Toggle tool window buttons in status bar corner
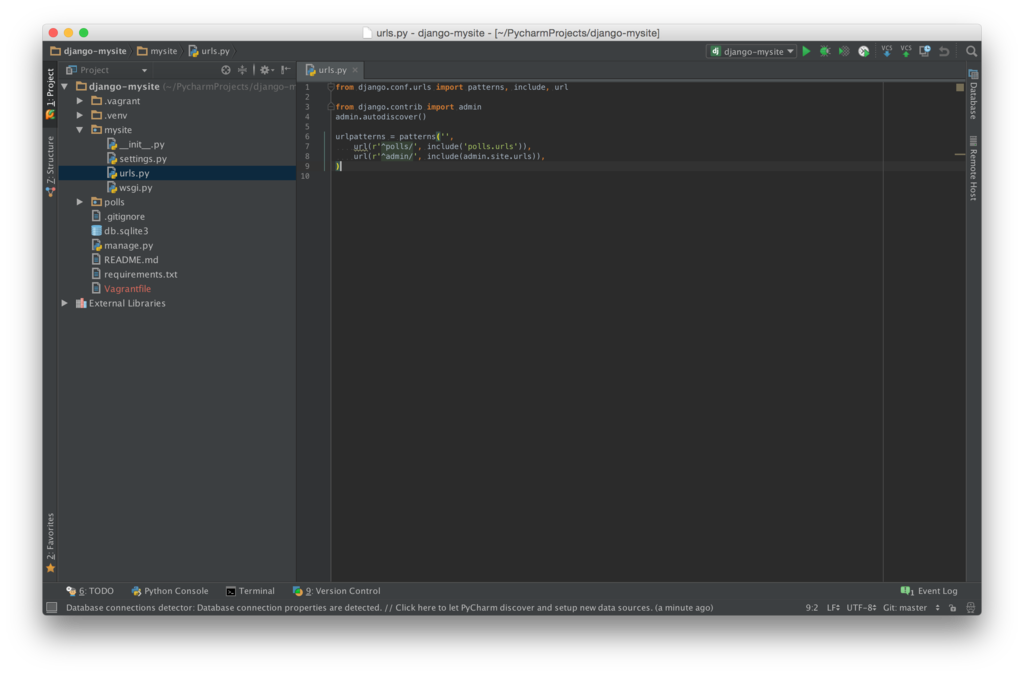The image size is (1024, 676). [x=52, y=607]
